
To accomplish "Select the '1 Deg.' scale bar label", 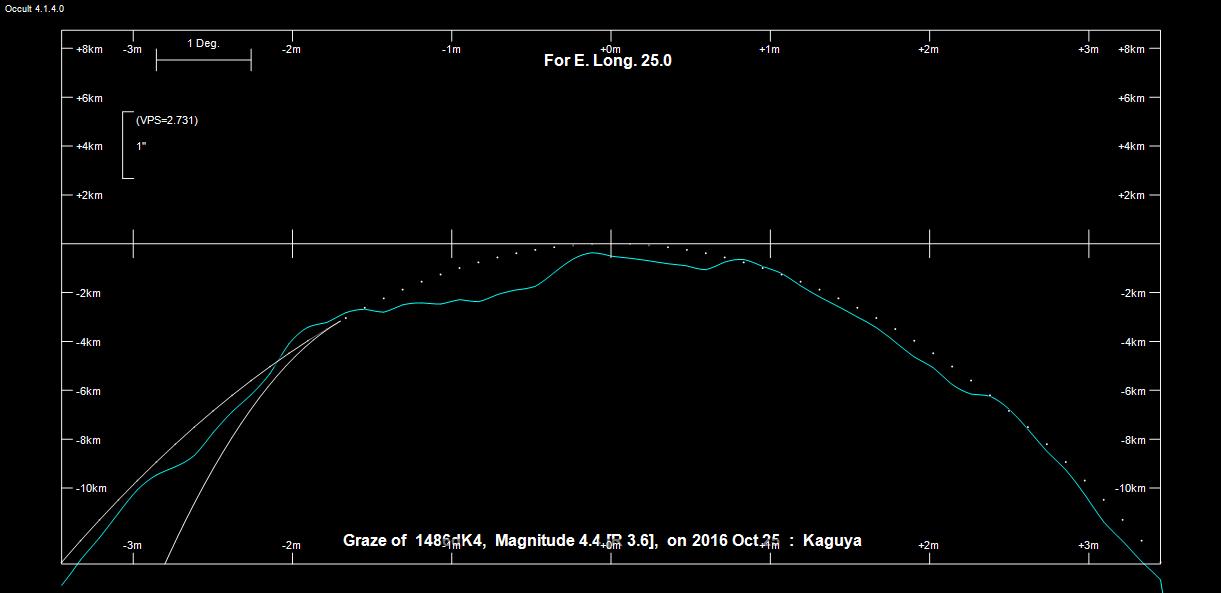I will point(203,44).
